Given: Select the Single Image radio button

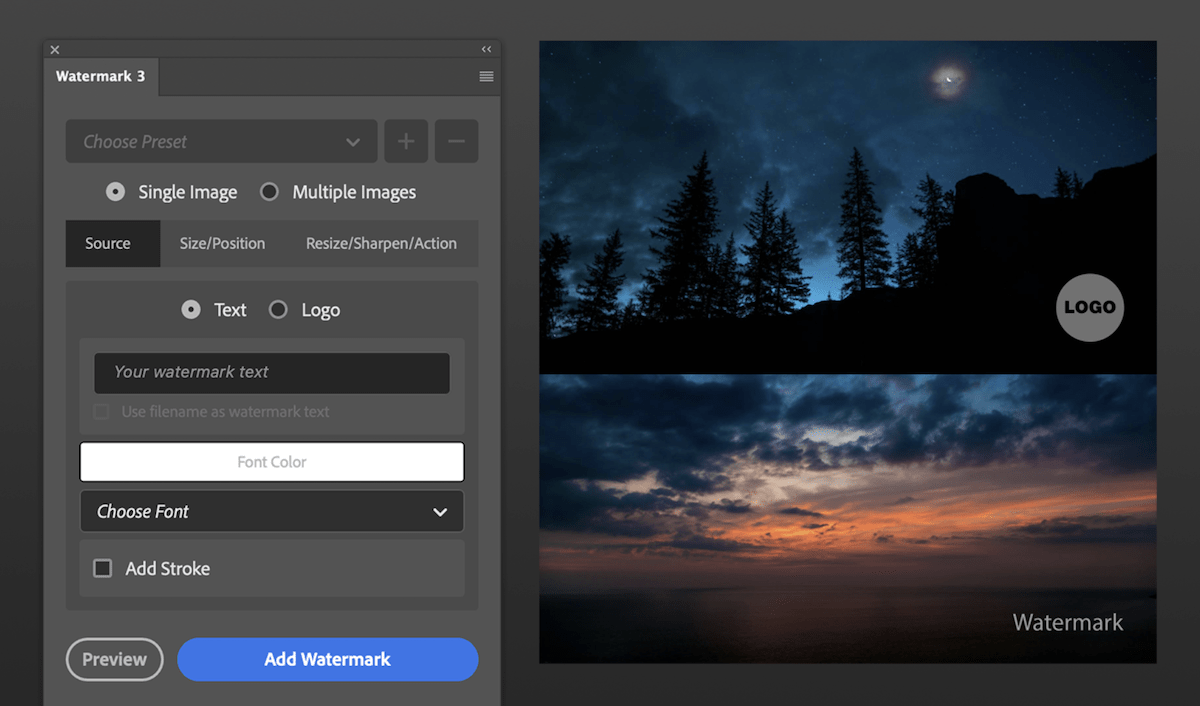Looking at the screenshot, I should click(115, 192).
